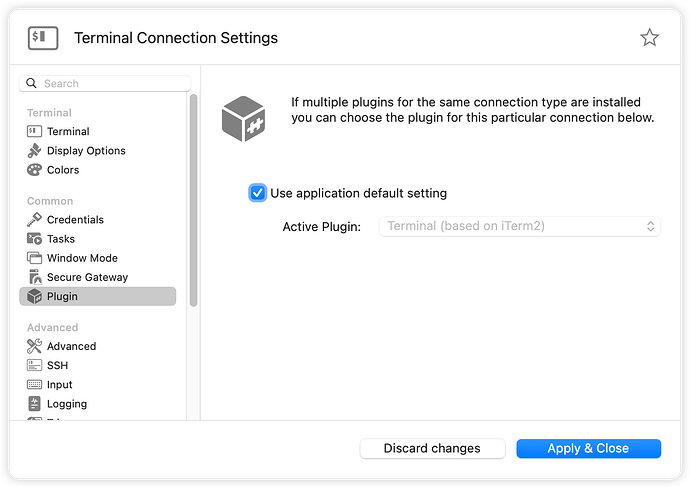Click the Colors palette icon
690x487 pixels.
tap(34, 170)
